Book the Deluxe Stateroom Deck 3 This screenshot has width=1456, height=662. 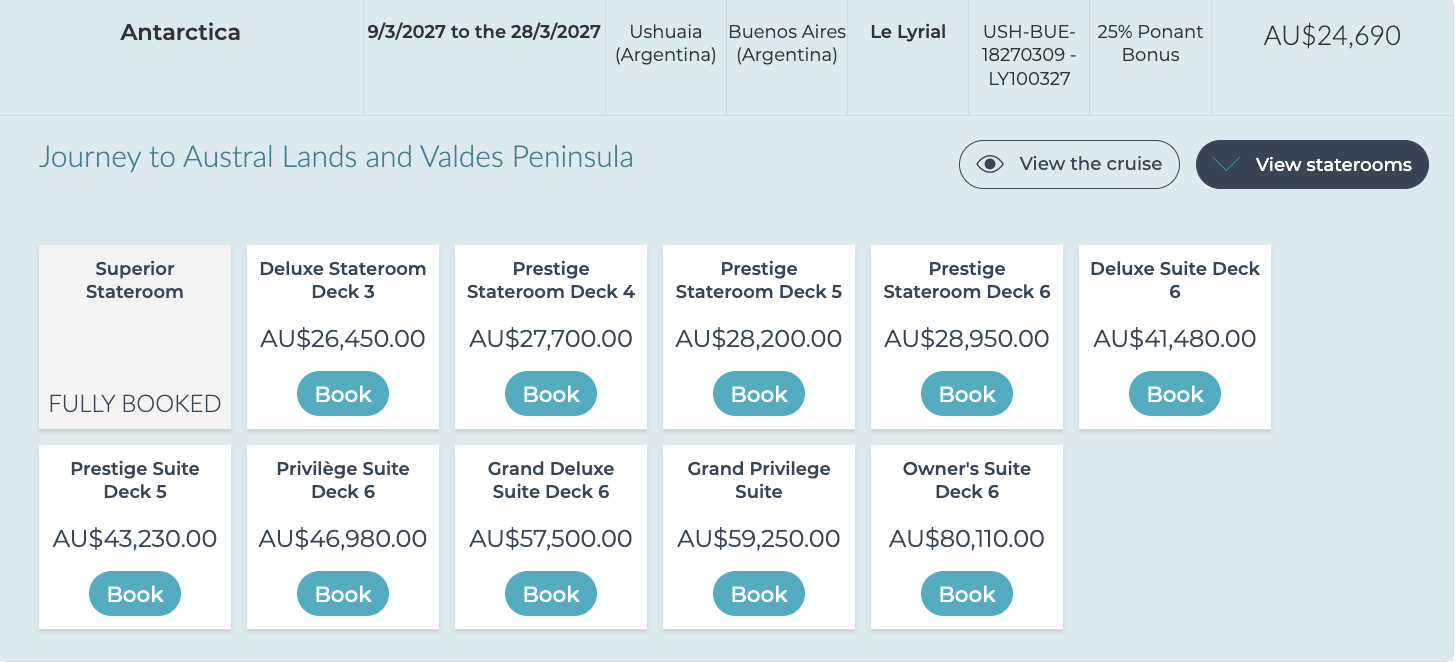click(x=342, y=394)
